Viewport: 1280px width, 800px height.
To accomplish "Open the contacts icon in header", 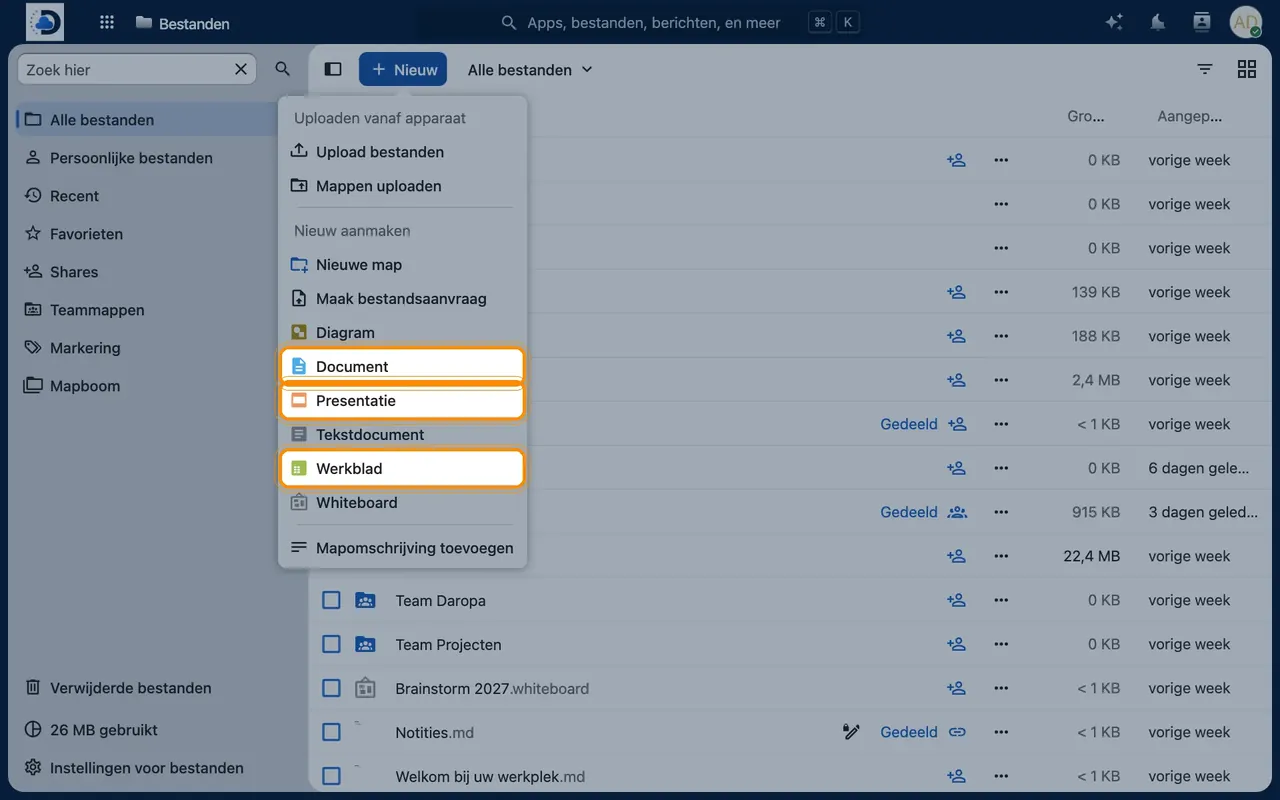I will [1201, 22].
